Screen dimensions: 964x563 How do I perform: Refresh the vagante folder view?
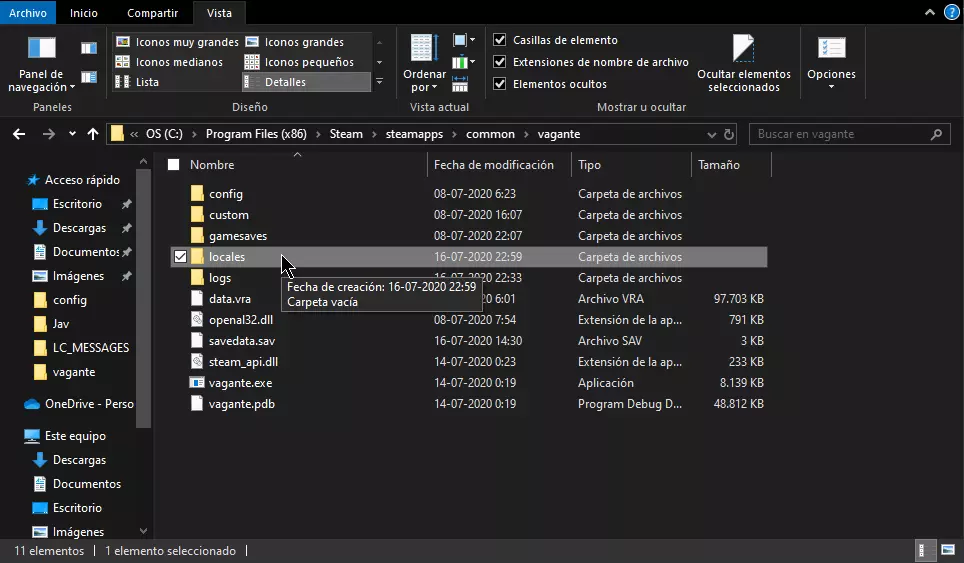pyautogui.click(x=729, y=134)
